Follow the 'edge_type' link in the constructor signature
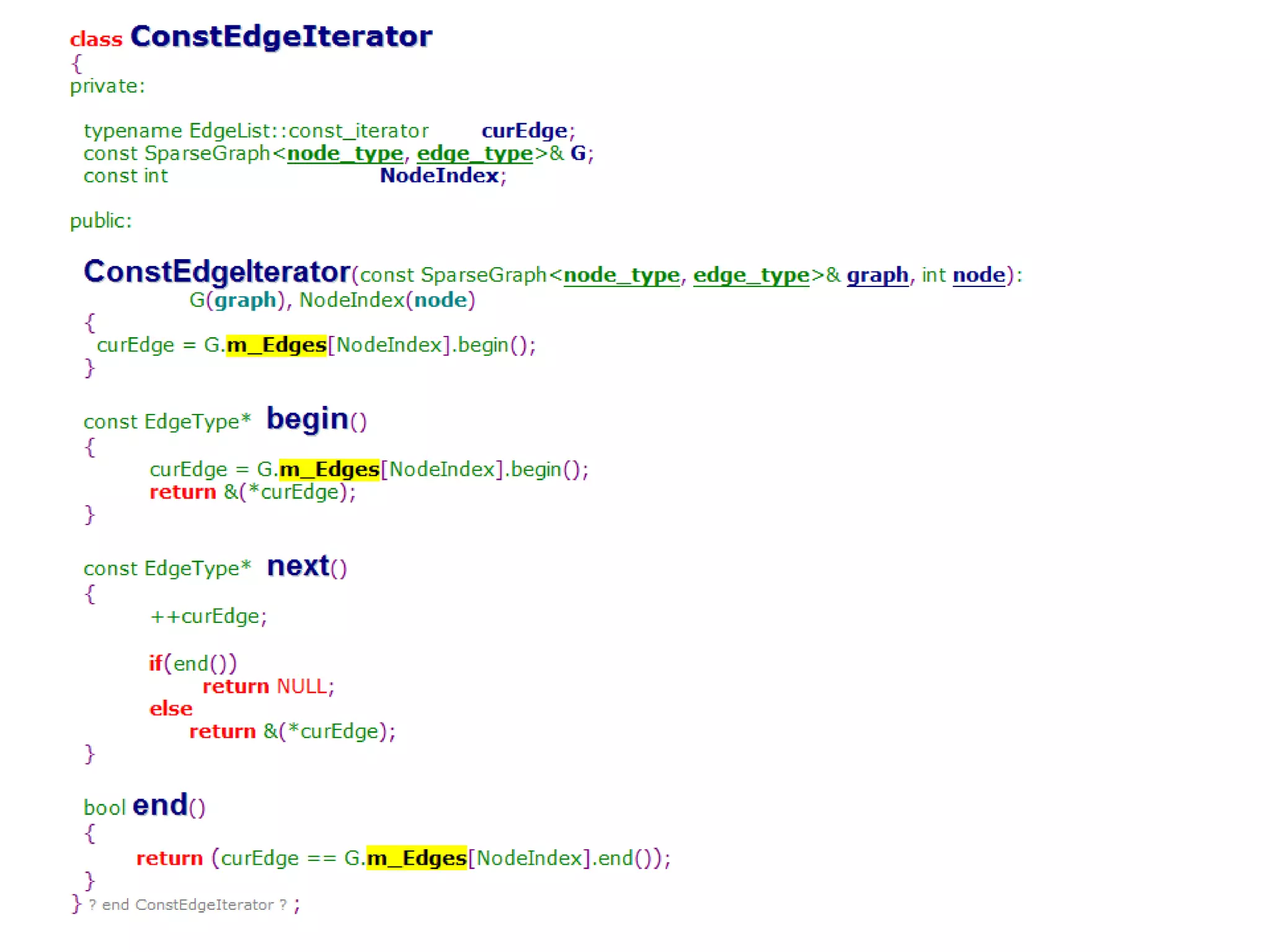The image size is (1270, 952). (x=751, y=275)
